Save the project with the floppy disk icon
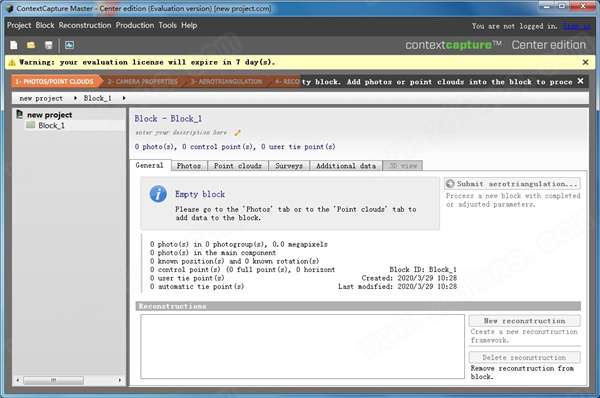Screen dimensions: 600x398 point(48,45)
